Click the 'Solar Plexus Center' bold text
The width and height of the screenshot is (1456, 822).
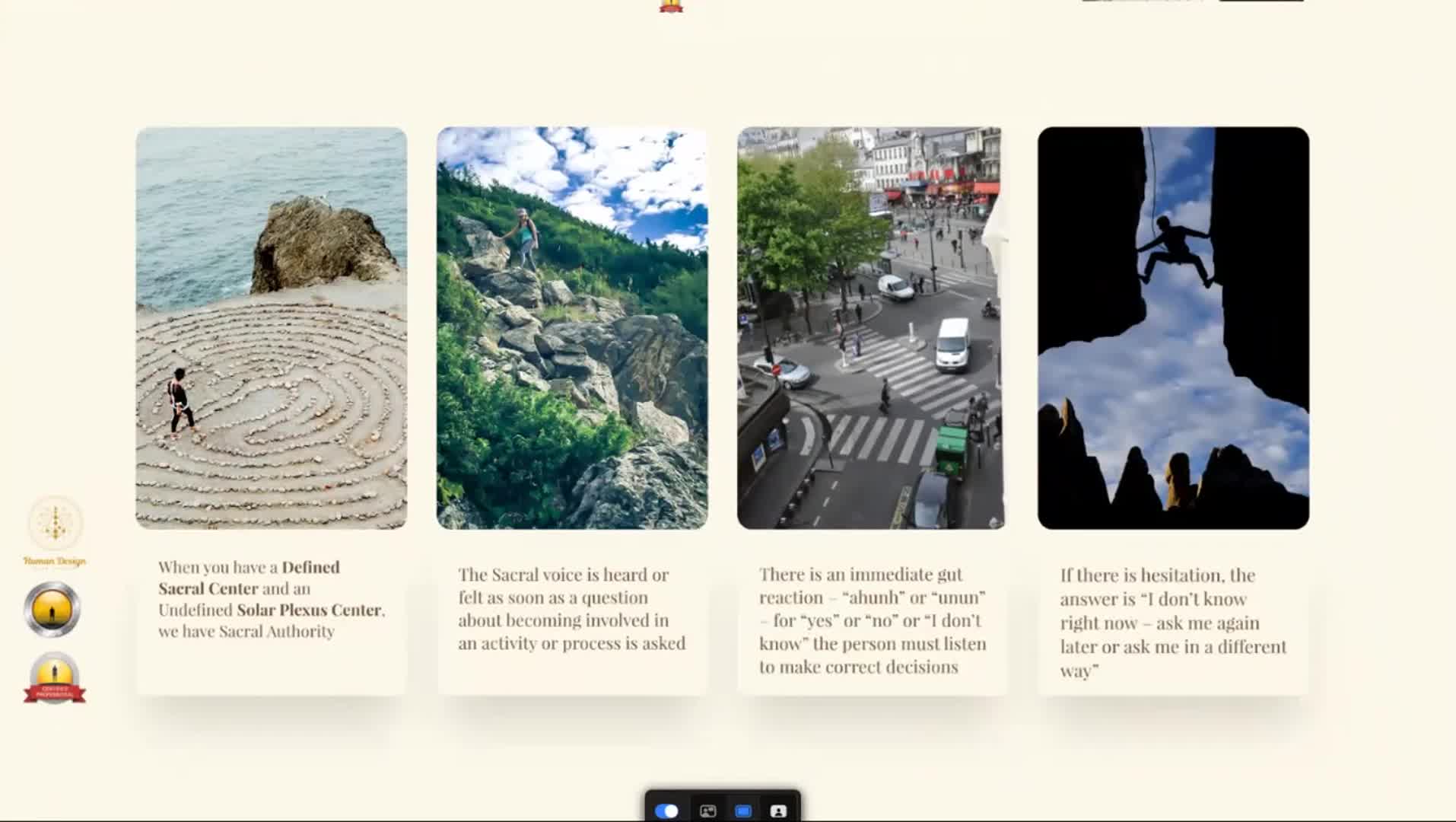(x=309, y=610)
